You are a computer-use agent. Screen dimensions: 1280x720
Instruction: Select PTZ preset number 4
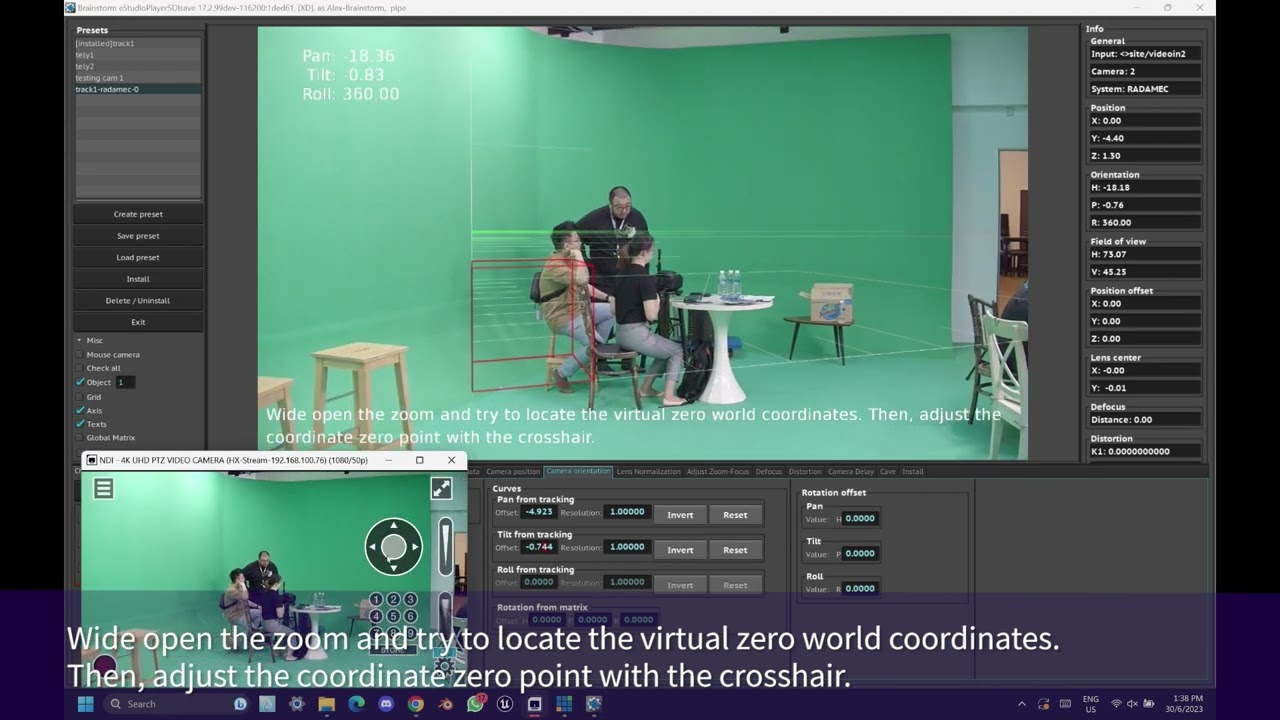coord(376,616)
